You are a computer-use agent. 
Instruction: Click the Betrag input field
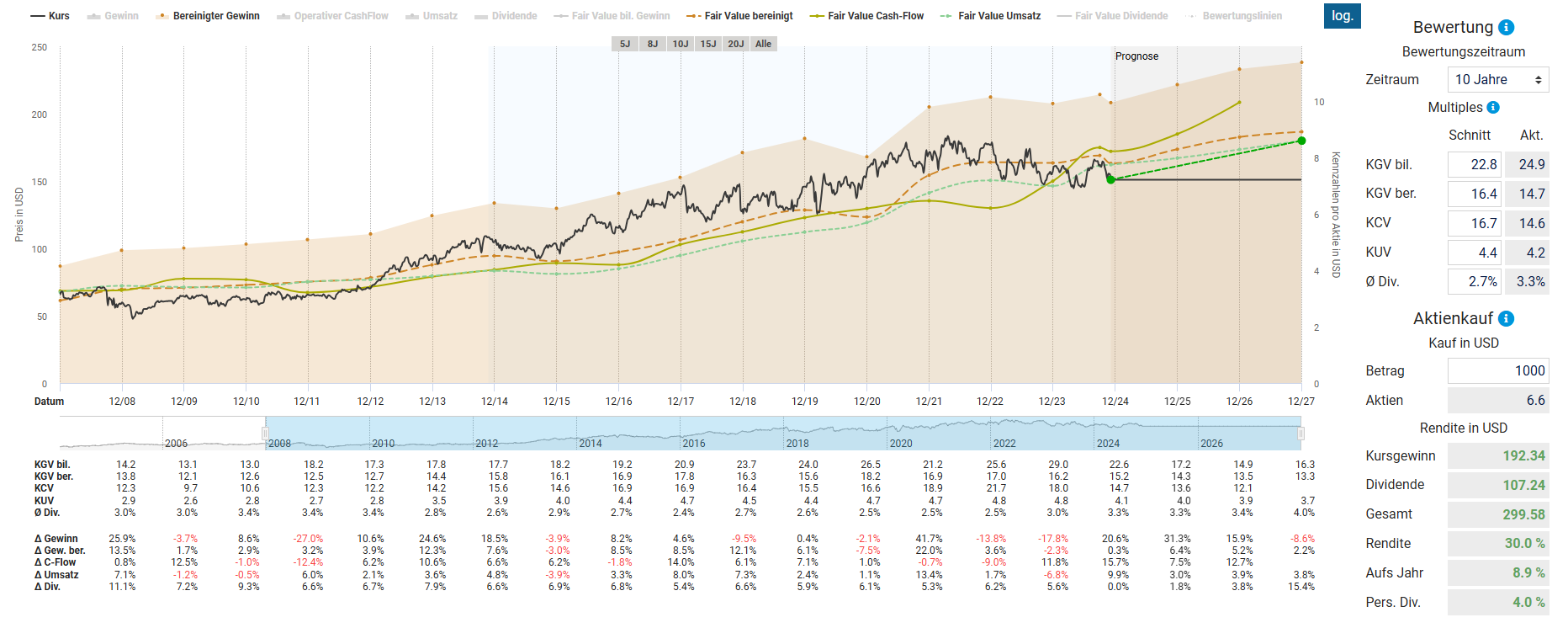[x=1497, y=371]
